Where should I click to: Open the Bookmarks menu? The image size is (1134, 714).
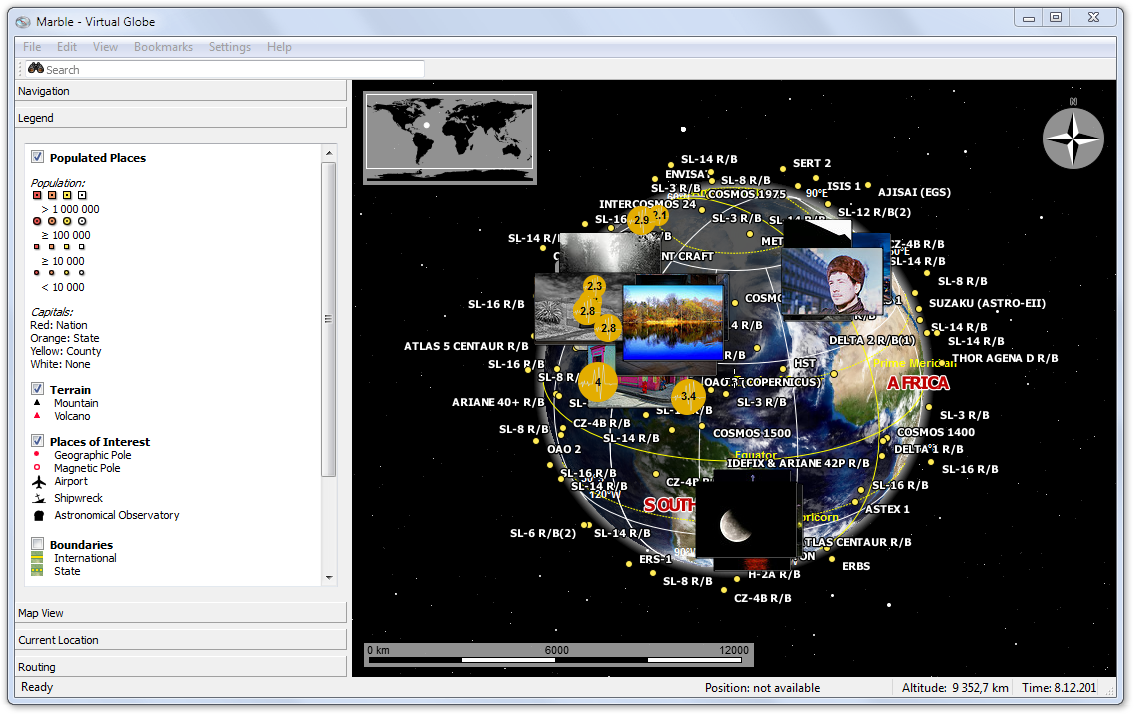(163, 47)
